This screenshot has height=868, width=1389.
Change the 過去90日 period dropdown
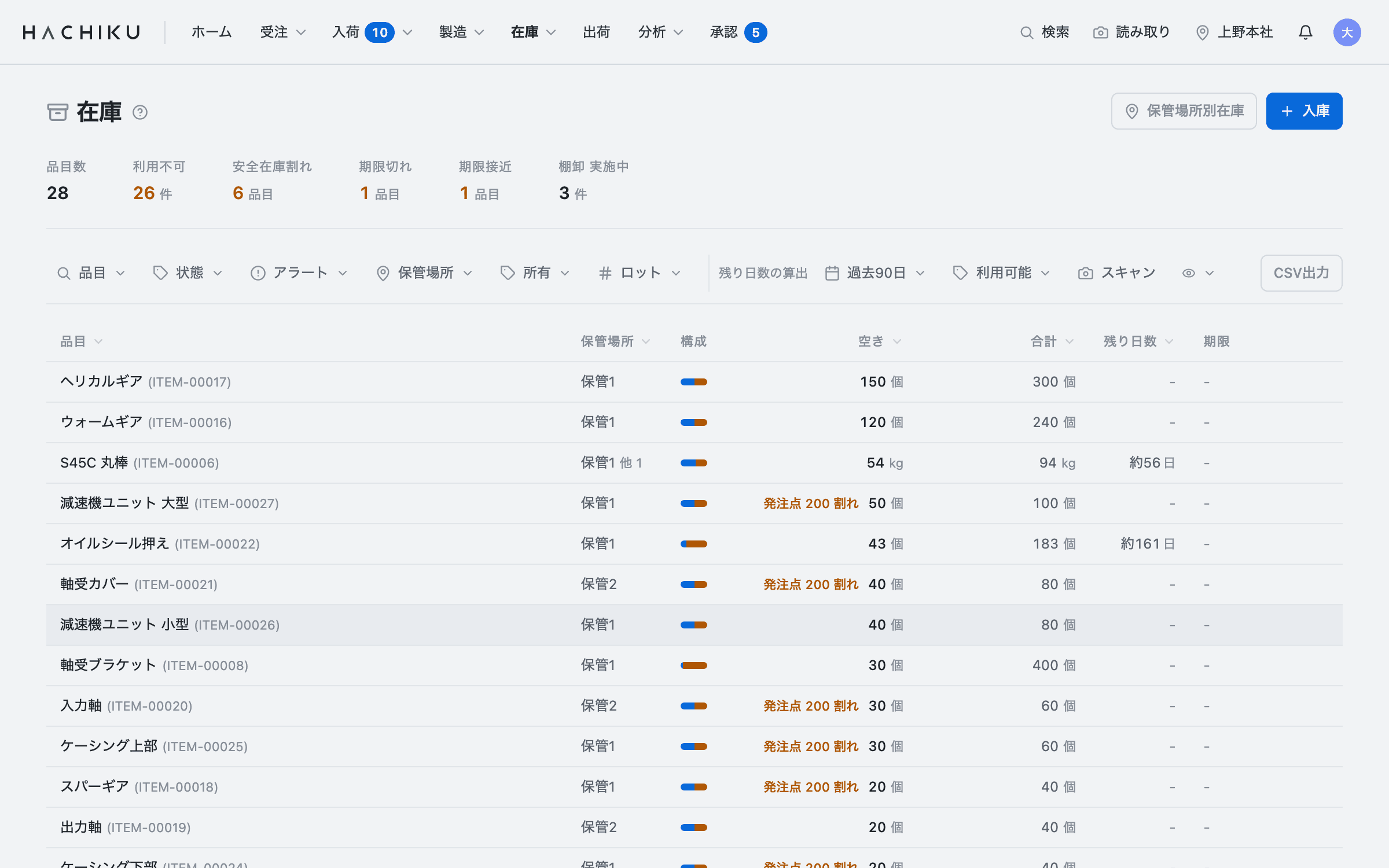click(x=875, y=273)
